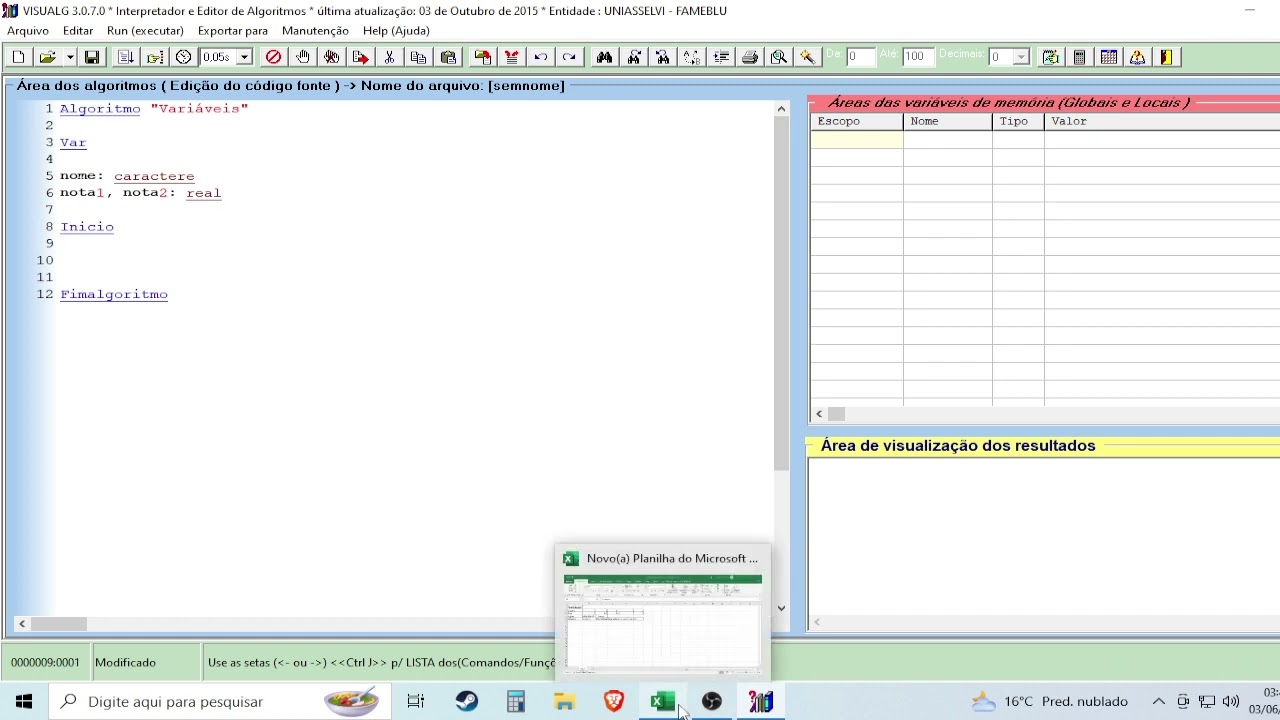Screen dimensions: 1280x720
Task: Open the Manutenção menu
Action: point(315,31)
